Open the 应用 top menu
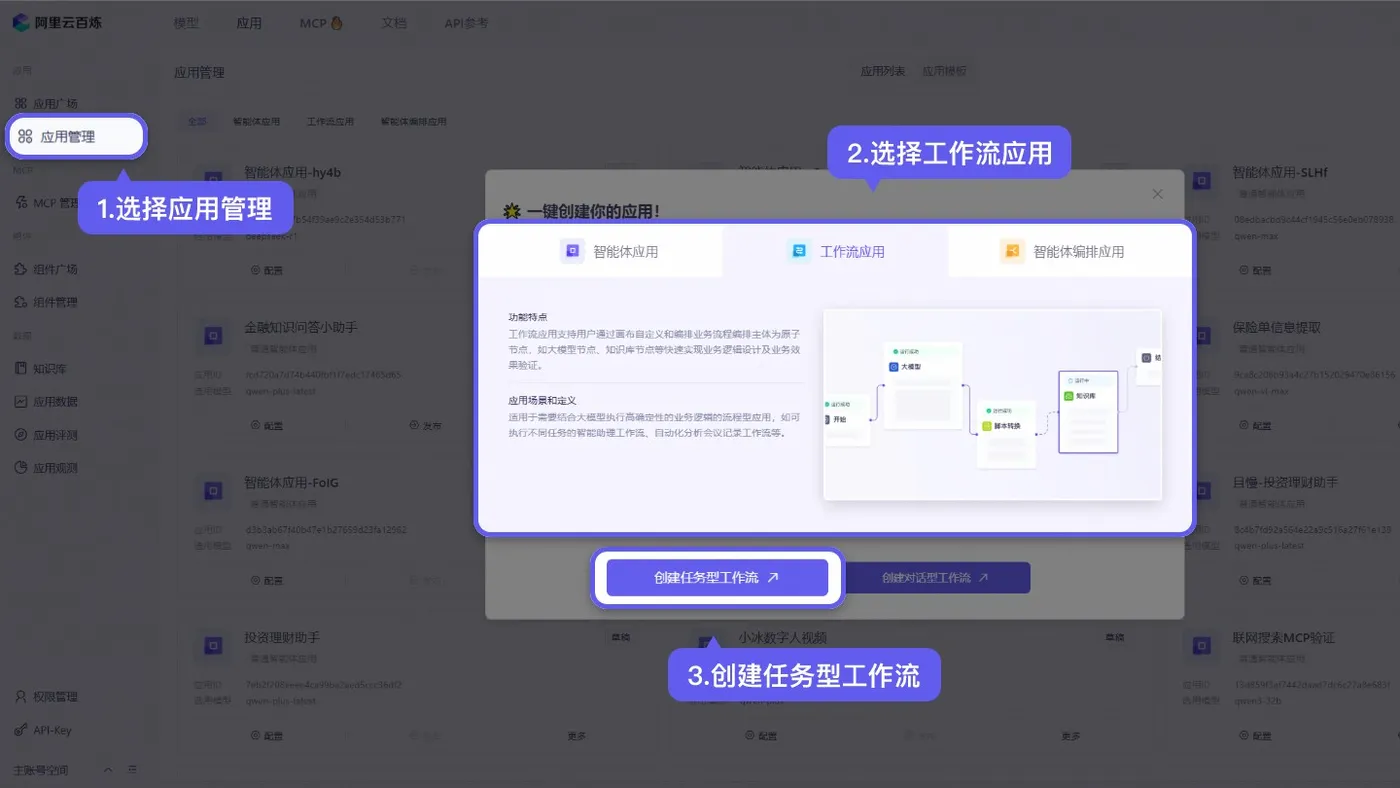 point(249,23)
